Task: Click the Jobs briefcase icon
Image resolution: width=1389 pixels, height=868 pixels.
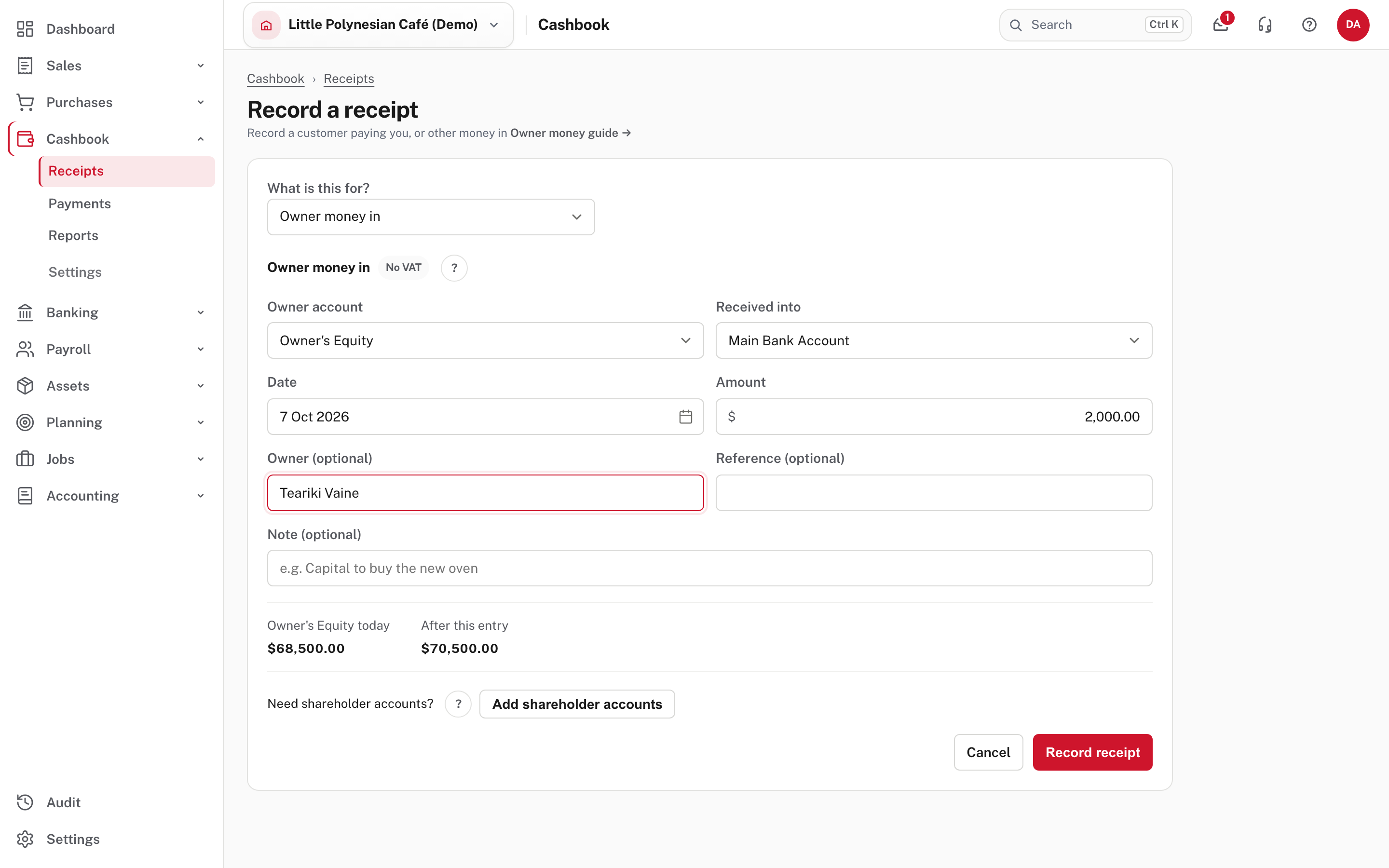Action: [x=25, y=459]
